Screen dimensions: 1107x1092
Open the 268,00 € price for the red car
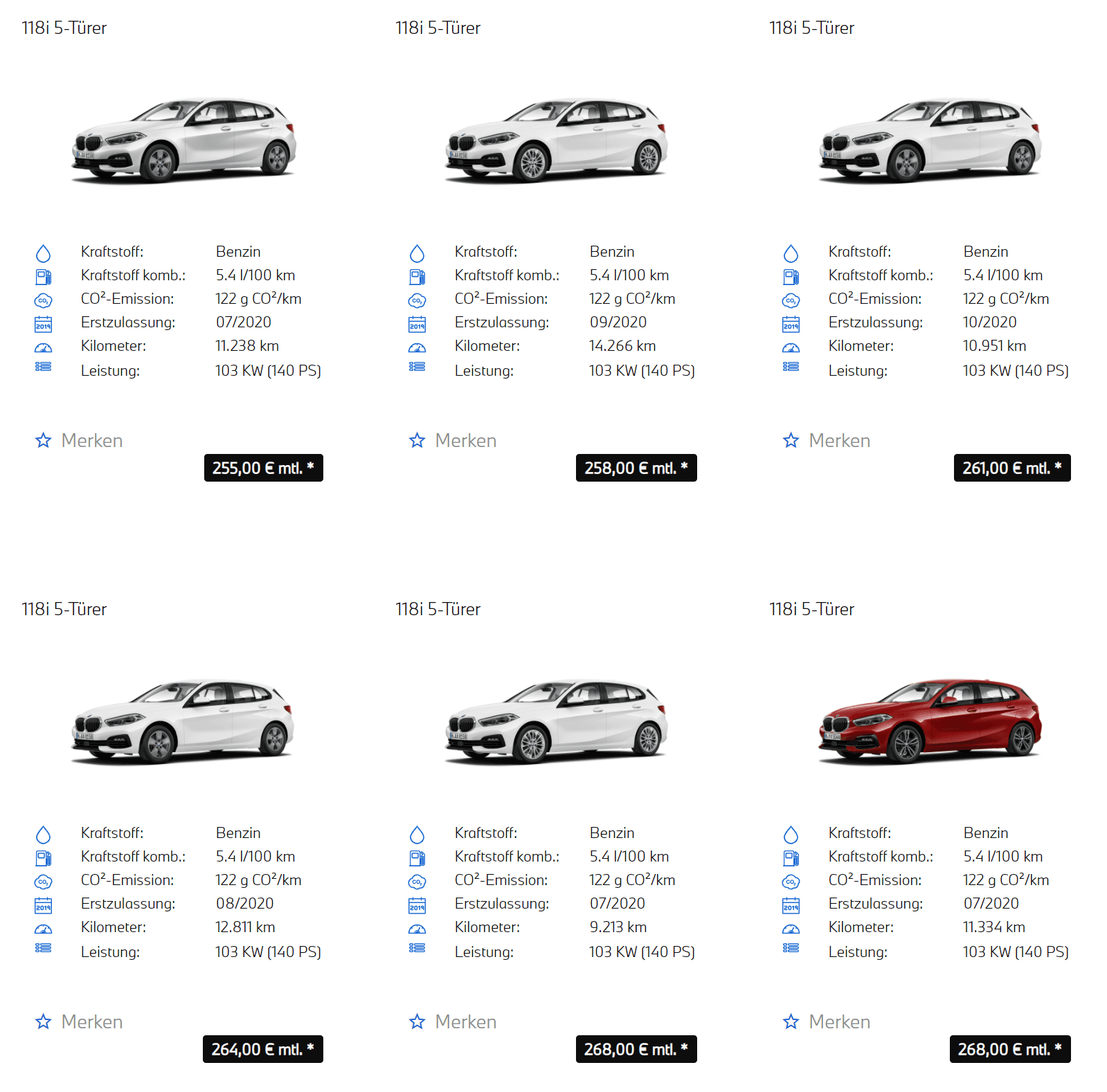[1010, 1049]
